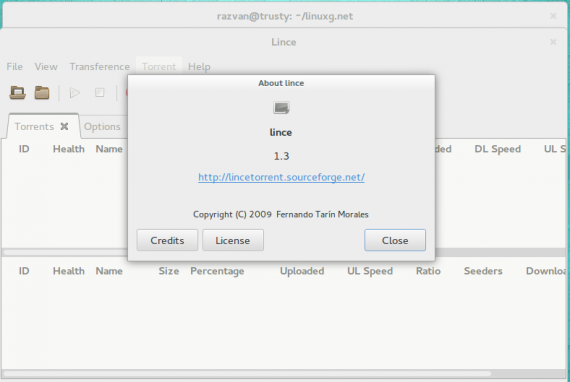570x382 pixels.
Task: Open the lincetorrent.sourceforge.net link
Action: (x=281, y=177)
